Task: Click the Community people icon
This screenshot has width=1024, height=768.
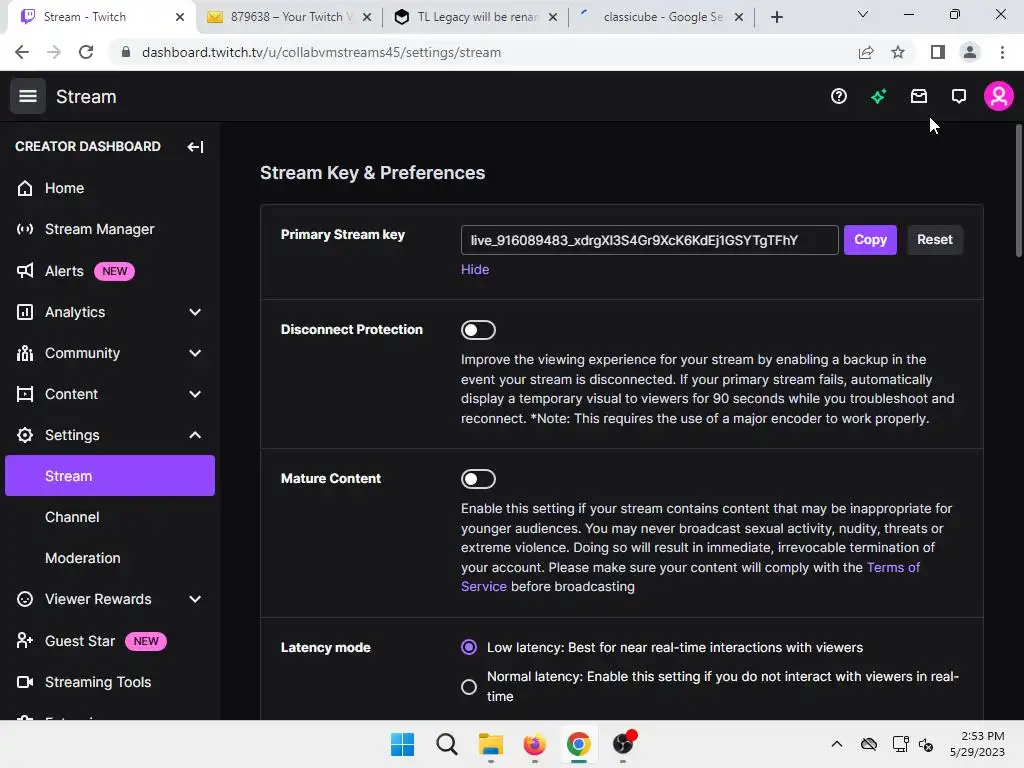Action: [x=25, y=353]
